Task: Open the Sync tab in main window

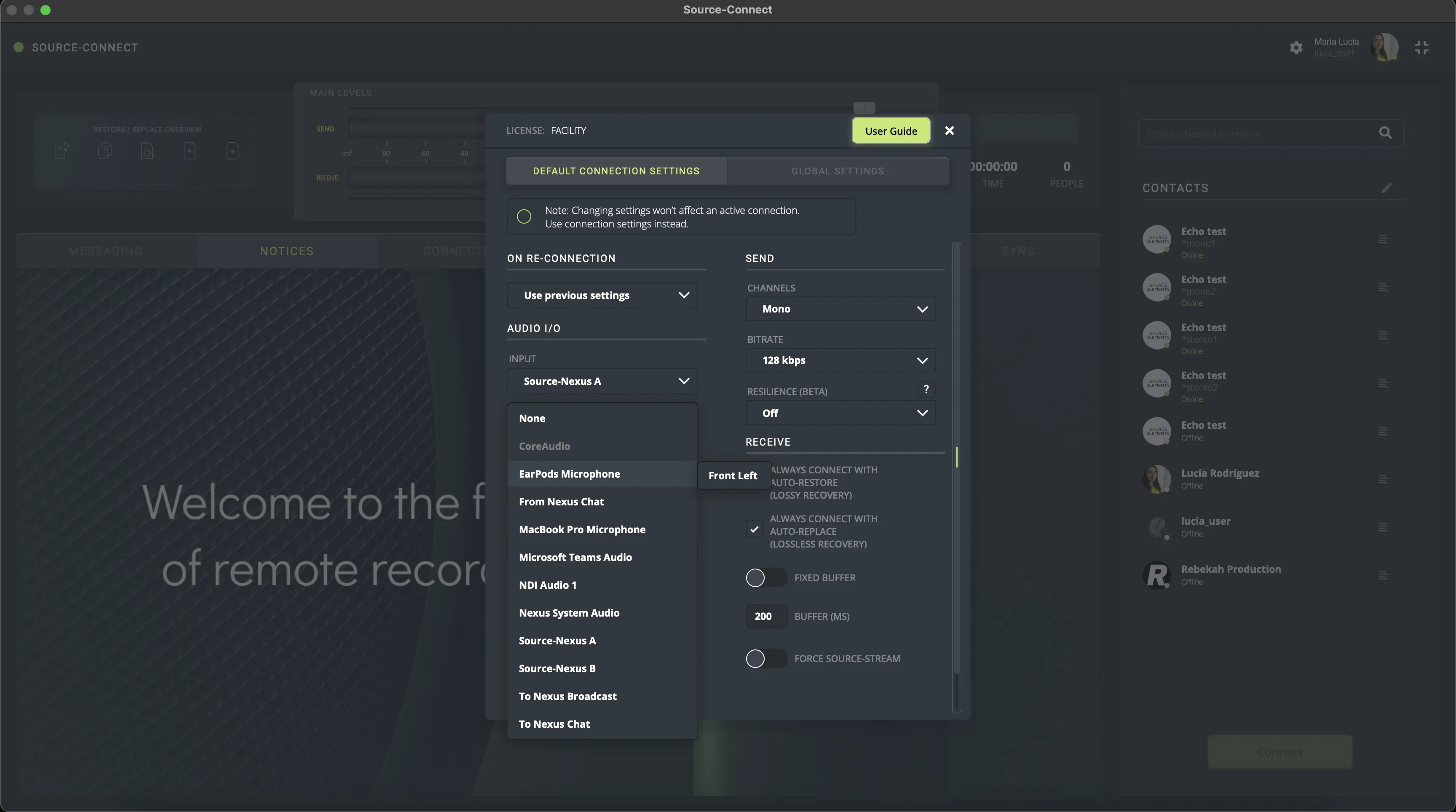Action: pos(1019,251)
